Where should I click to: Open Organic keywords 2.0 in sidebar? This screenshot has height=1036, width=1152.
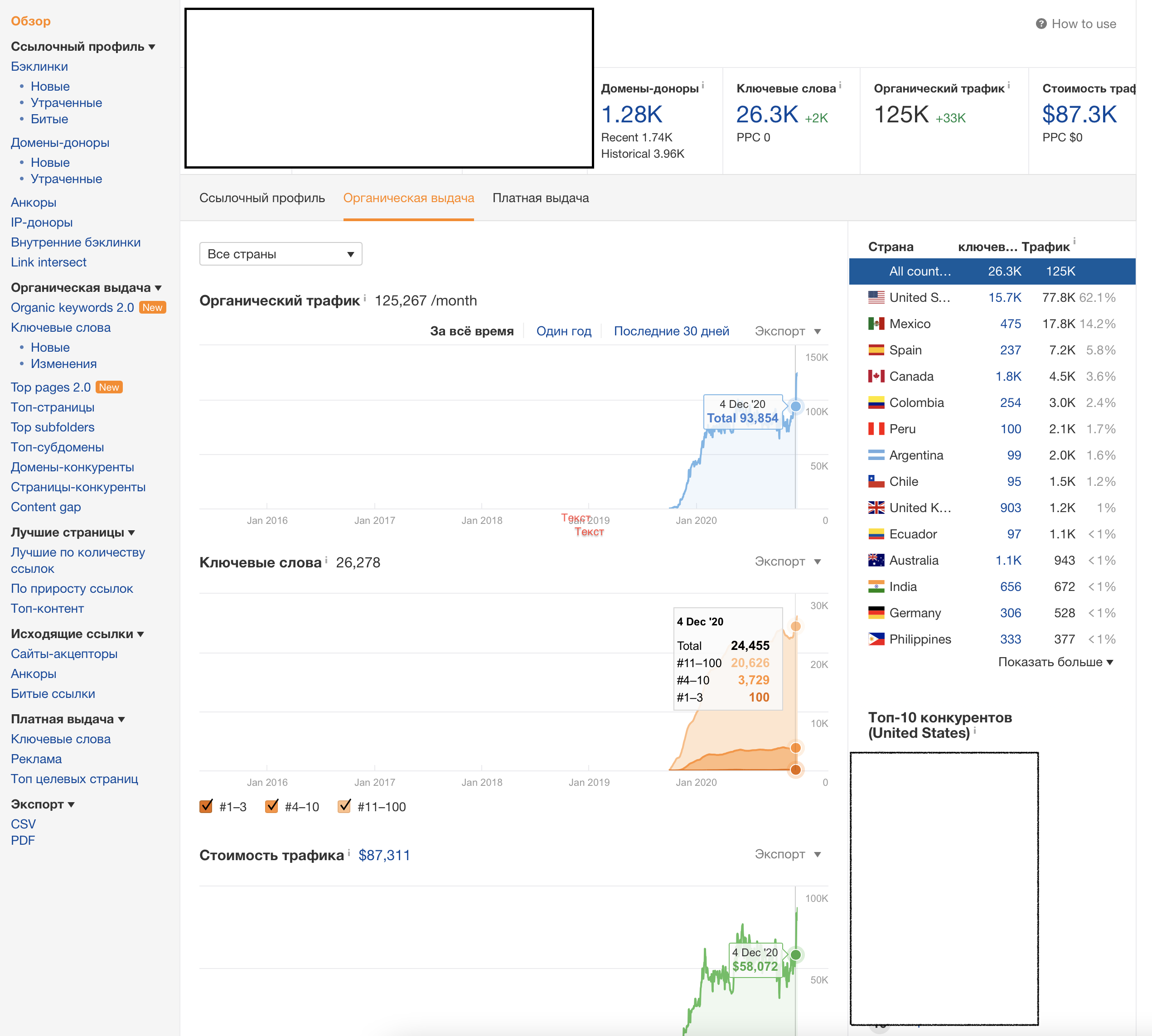pos(73,307)
